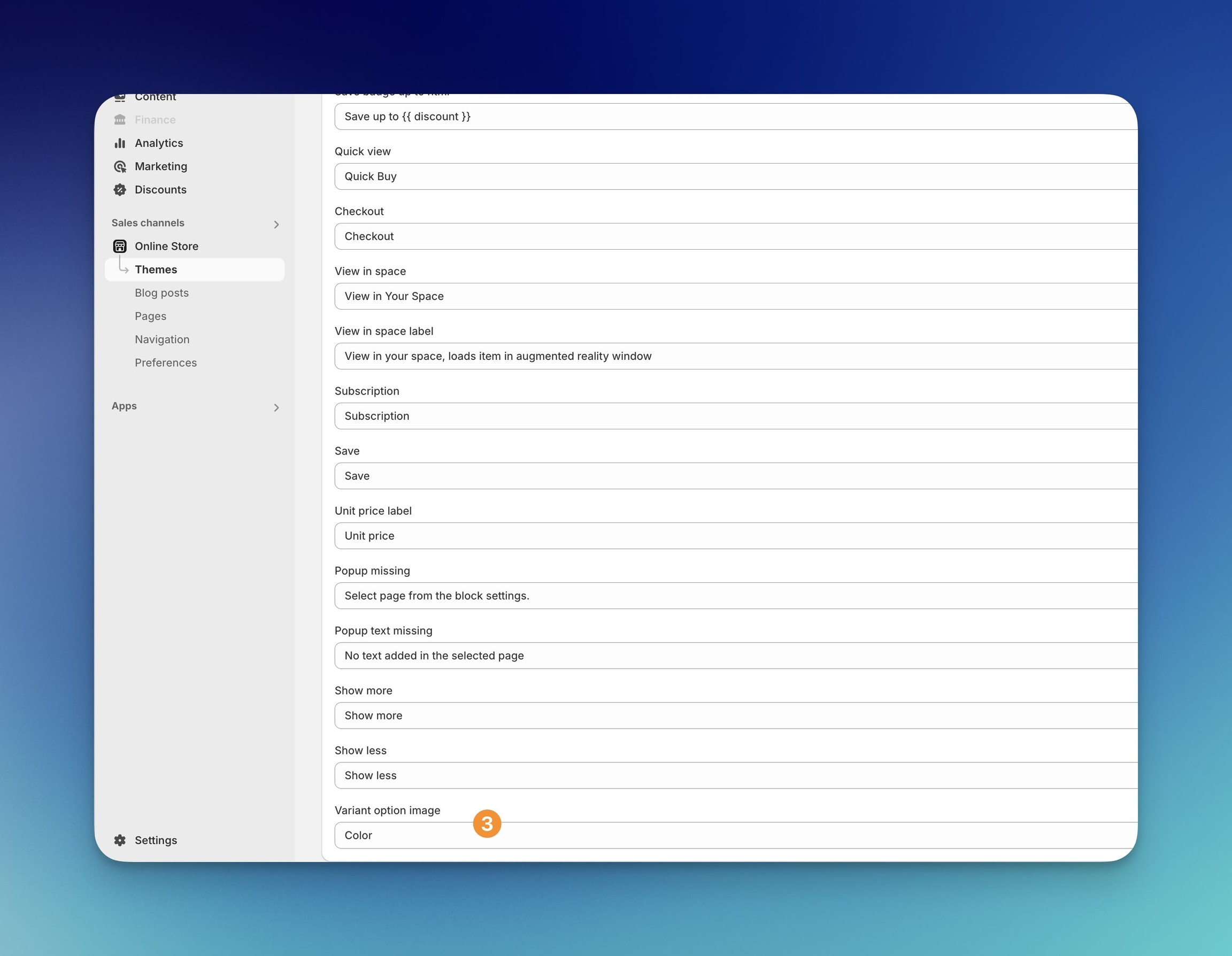The width and height of the screenshot is (1232, 956).
Task: Click the Show more text field
Action: coord(733,715)
